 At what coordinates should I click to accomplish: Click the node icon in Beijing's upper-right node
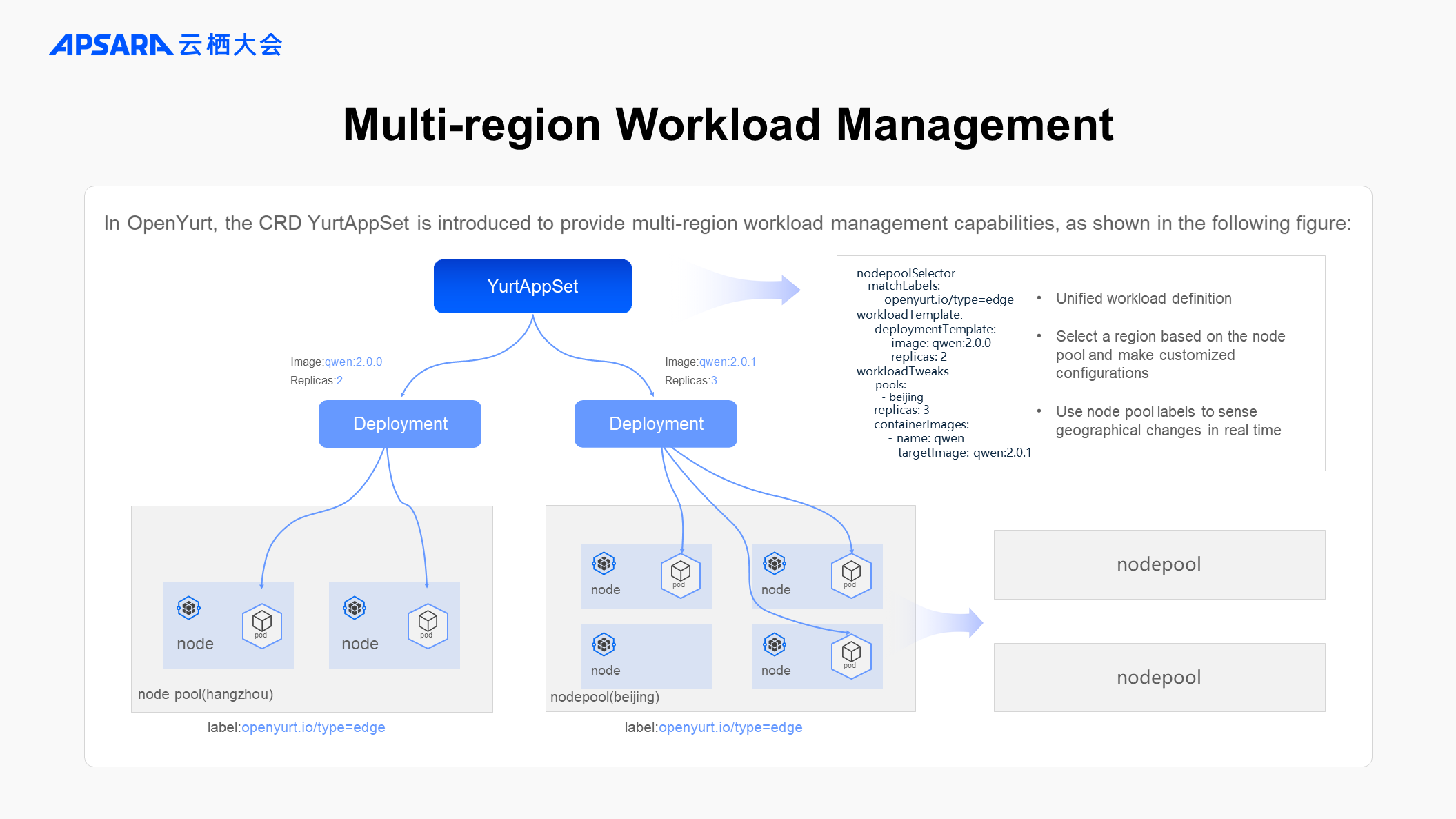(775, 564)
